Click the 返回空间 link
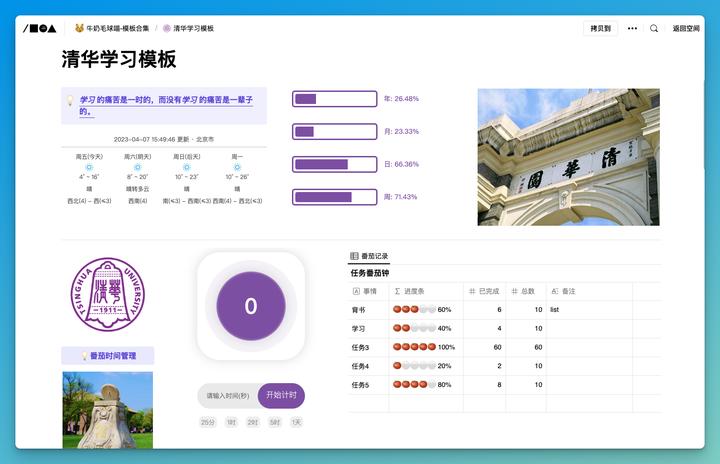This screenshot has height=464, width=720. [686, 28]
